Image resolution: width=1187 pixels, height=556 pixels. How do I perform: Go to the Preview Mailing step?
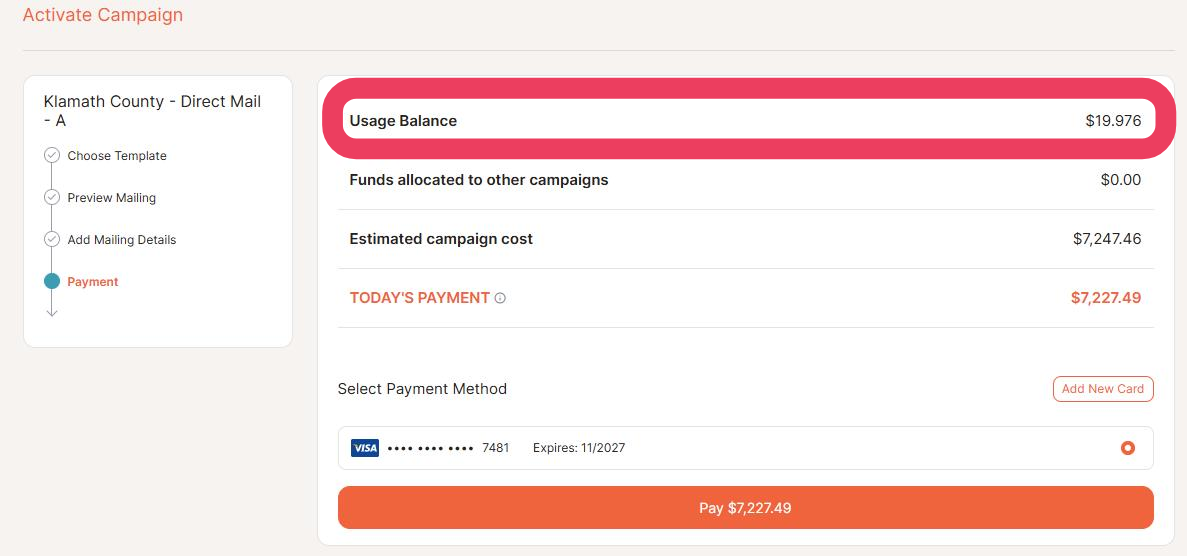[111, 198]
